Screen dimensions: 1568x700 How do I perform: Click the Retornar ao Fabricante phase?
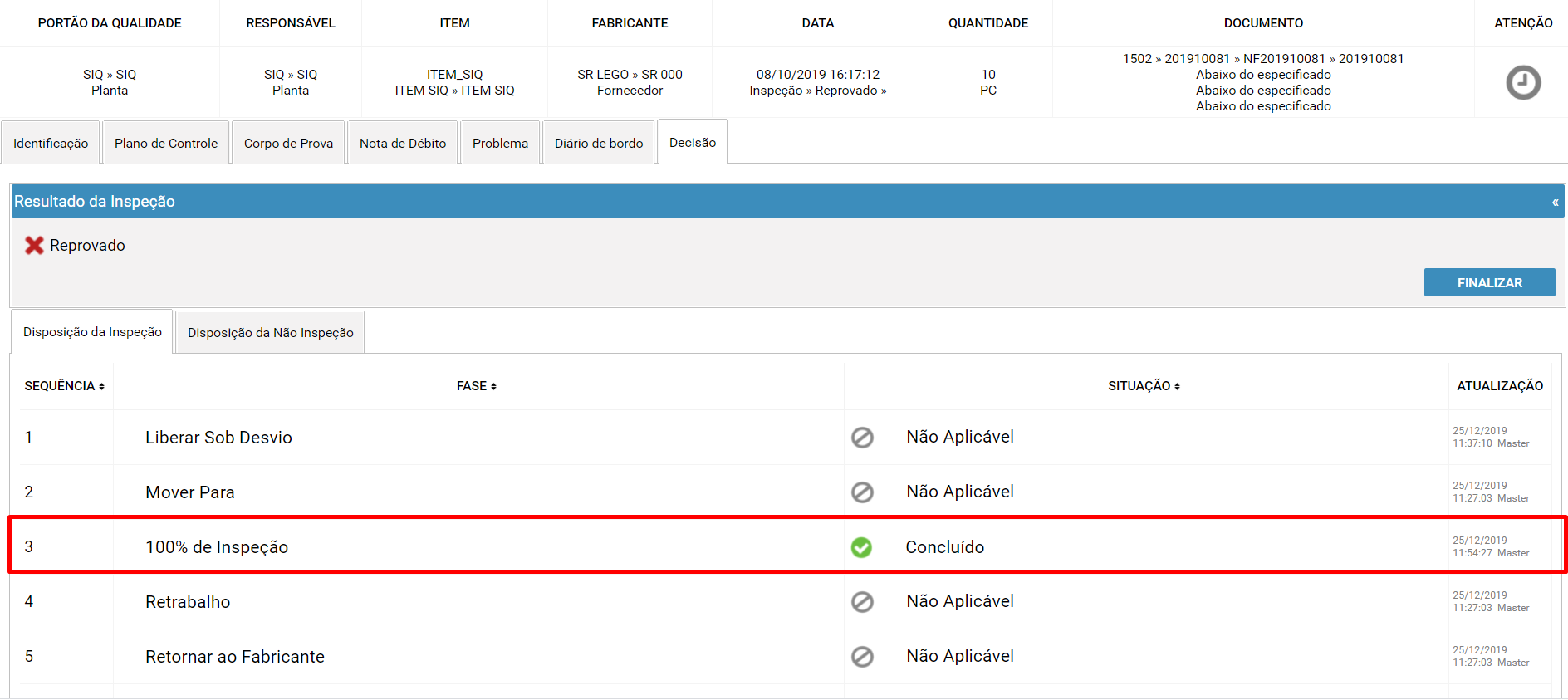pos(235,657)
